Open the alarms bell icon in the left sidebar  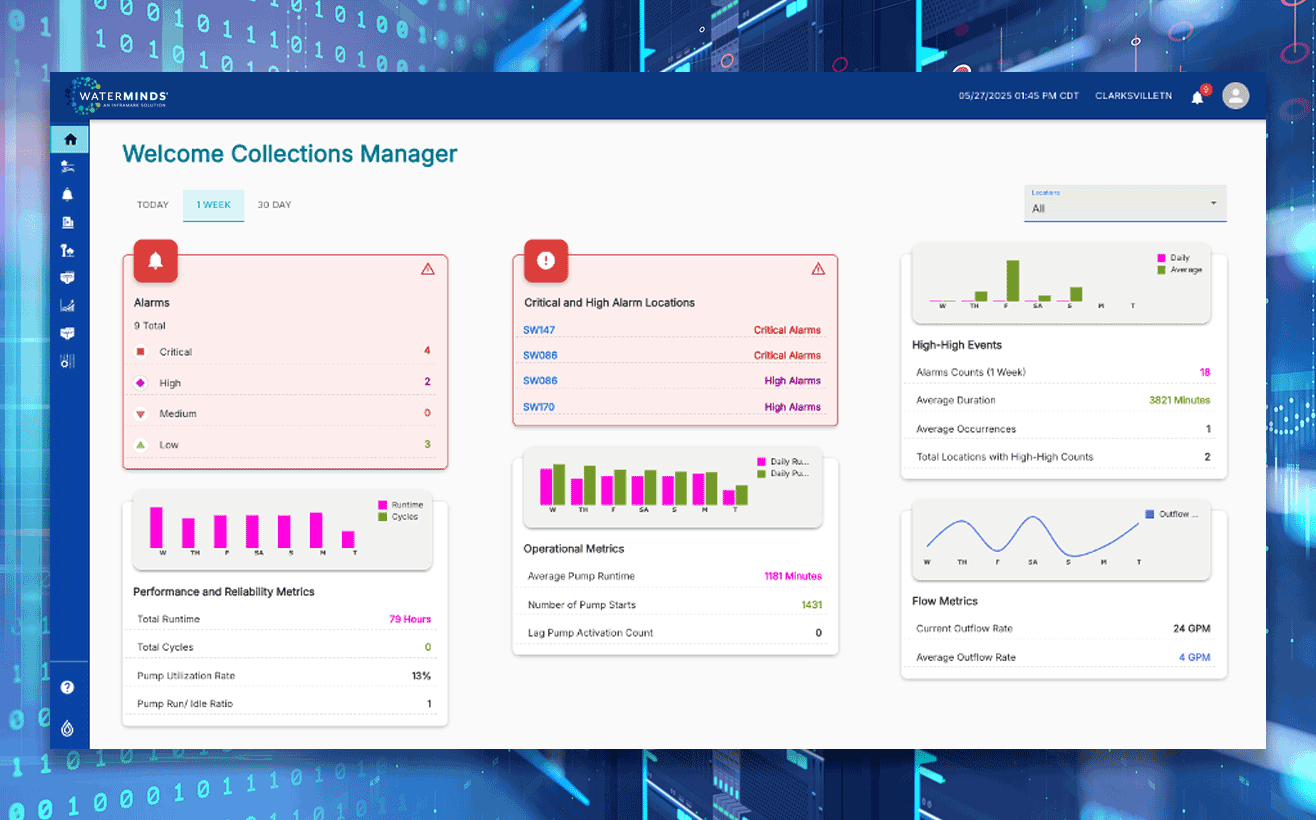click(68, 194)
